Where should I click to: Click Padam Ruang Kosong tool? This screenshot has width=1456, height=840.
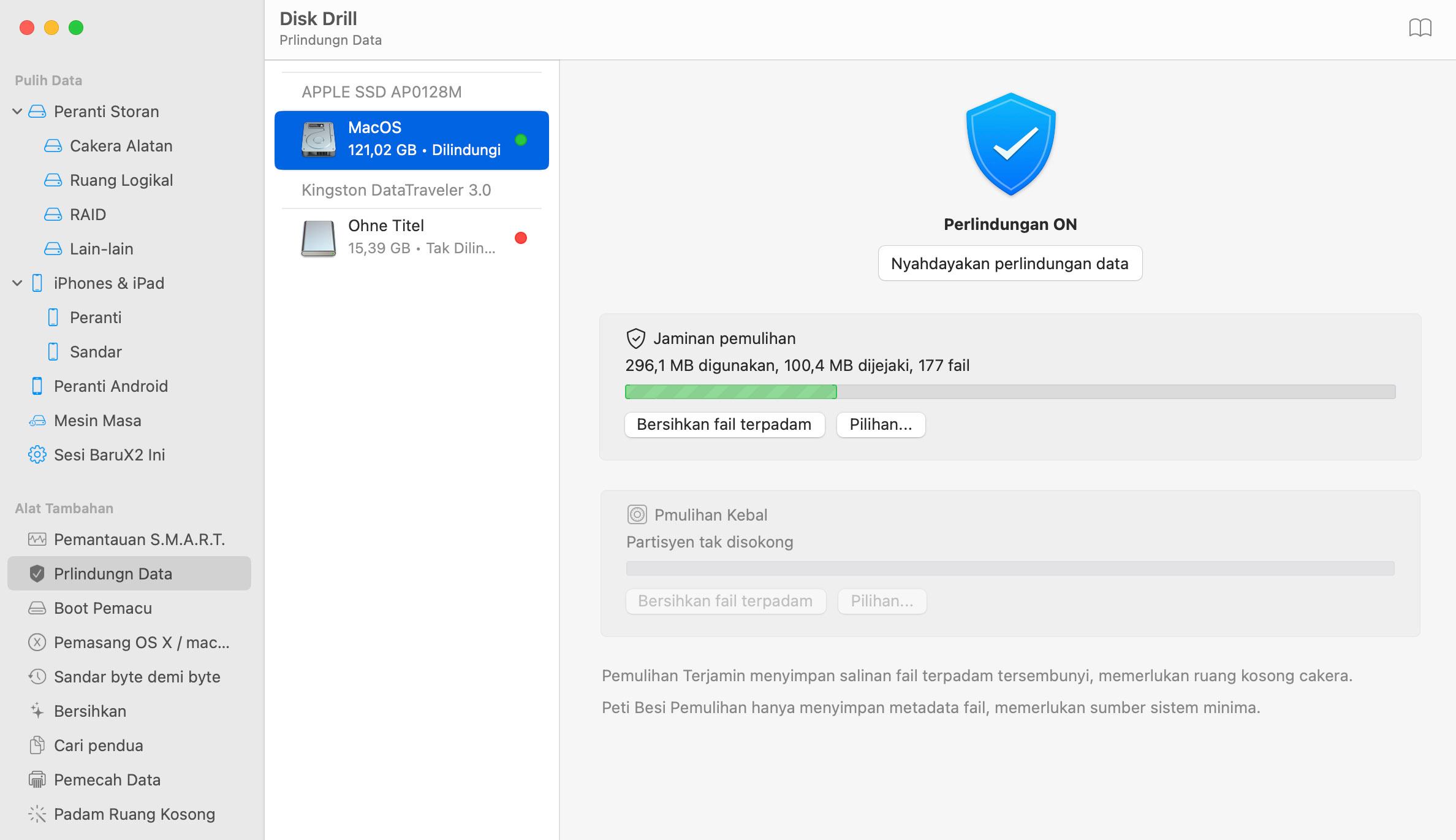pyautogui.click(x=135, y=813)
